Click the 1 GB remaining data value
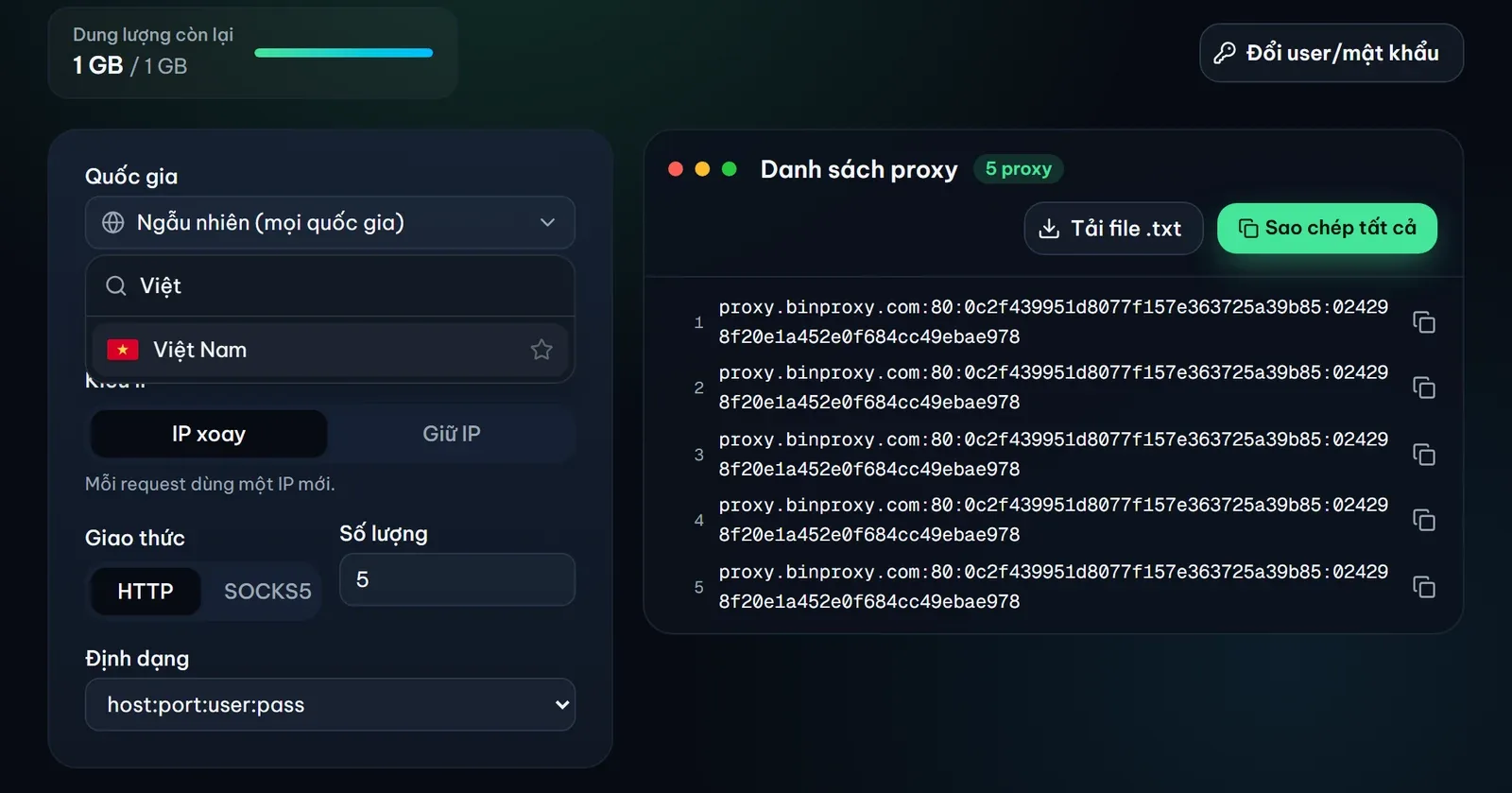1512x793 pixels. (x=98, y=65)
